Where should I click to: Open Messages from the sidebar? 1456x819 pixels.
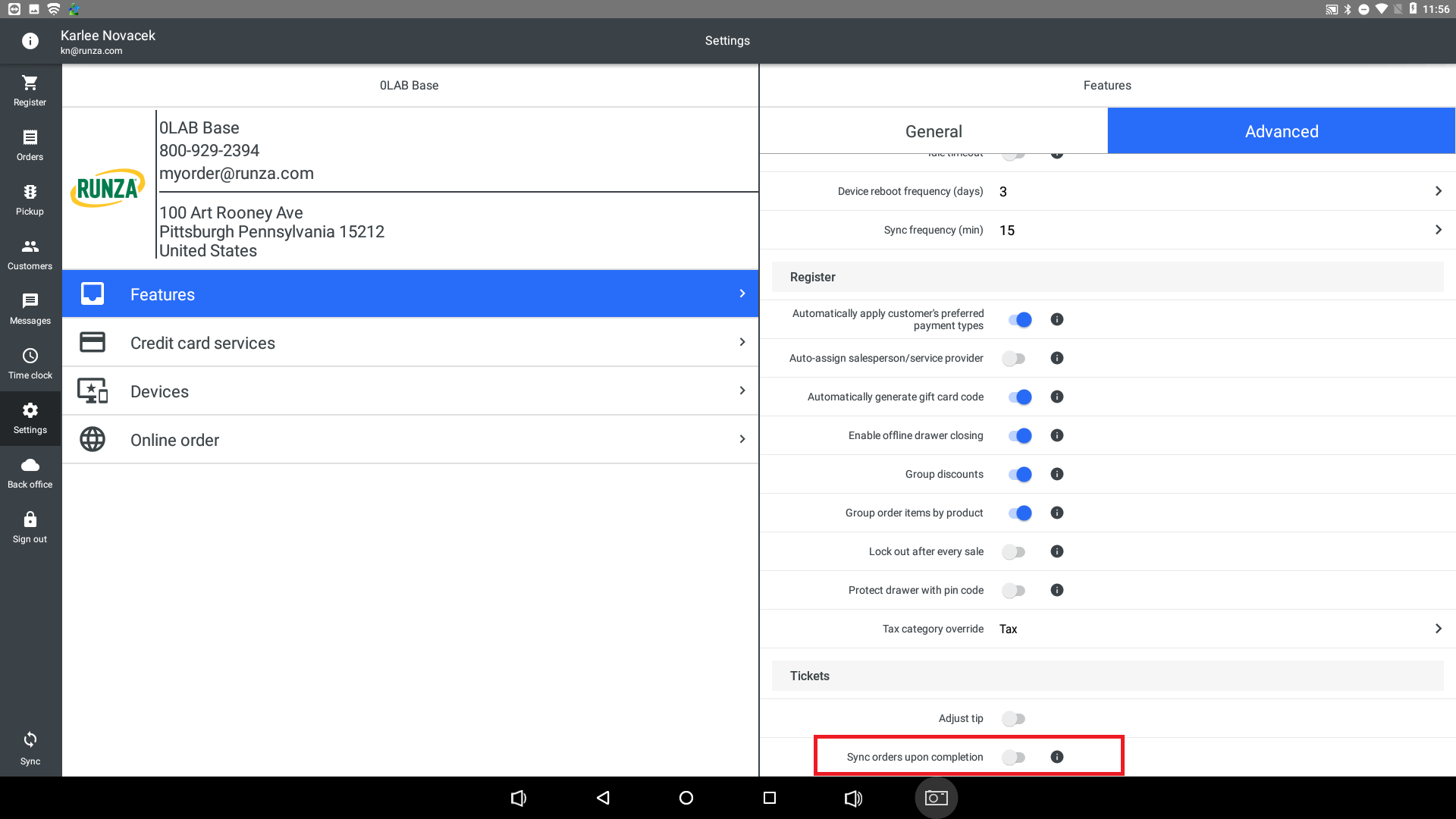click(30, 308)
